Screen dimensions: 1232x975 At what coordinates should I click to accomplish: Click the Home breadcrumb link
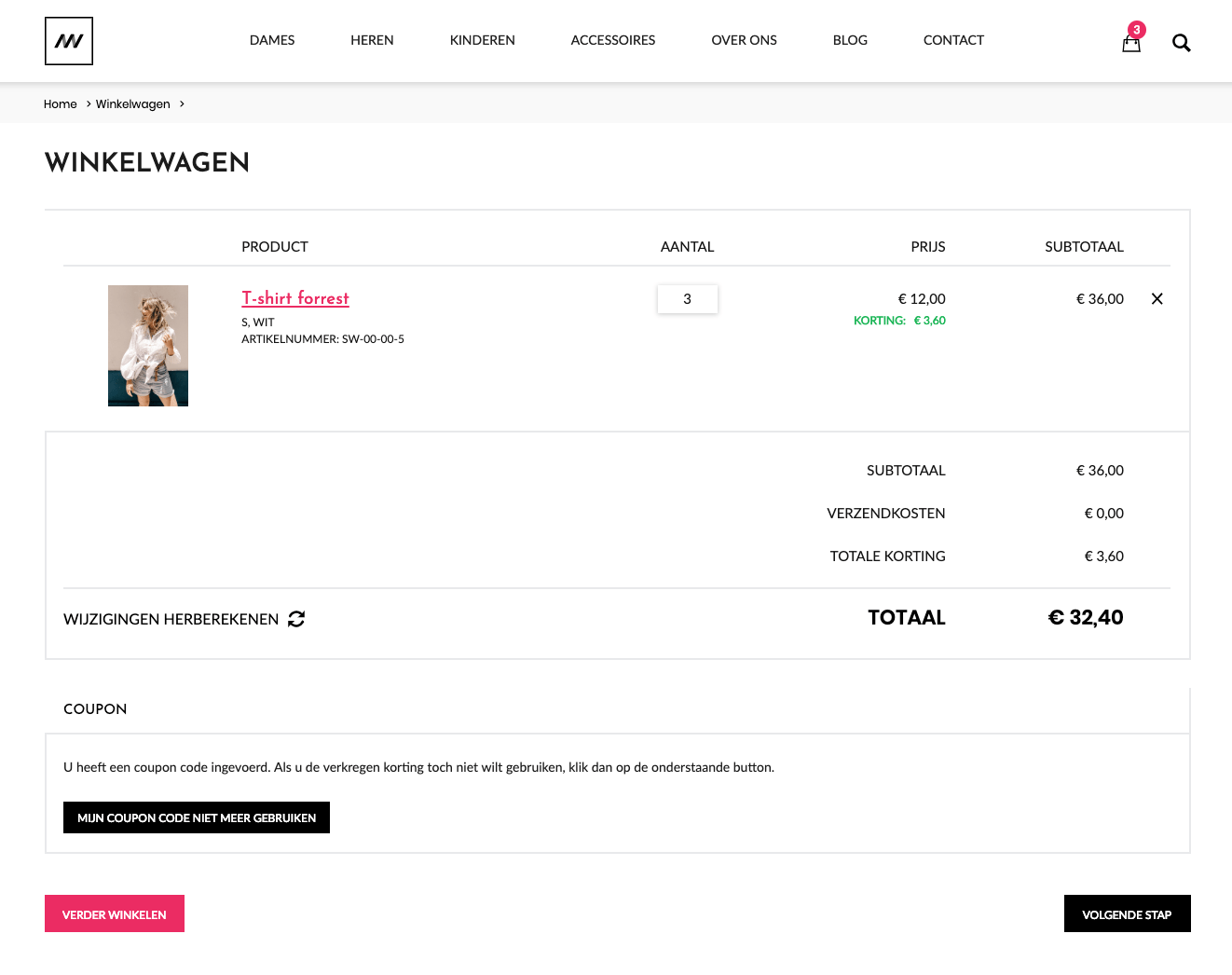tap(61, 104)
